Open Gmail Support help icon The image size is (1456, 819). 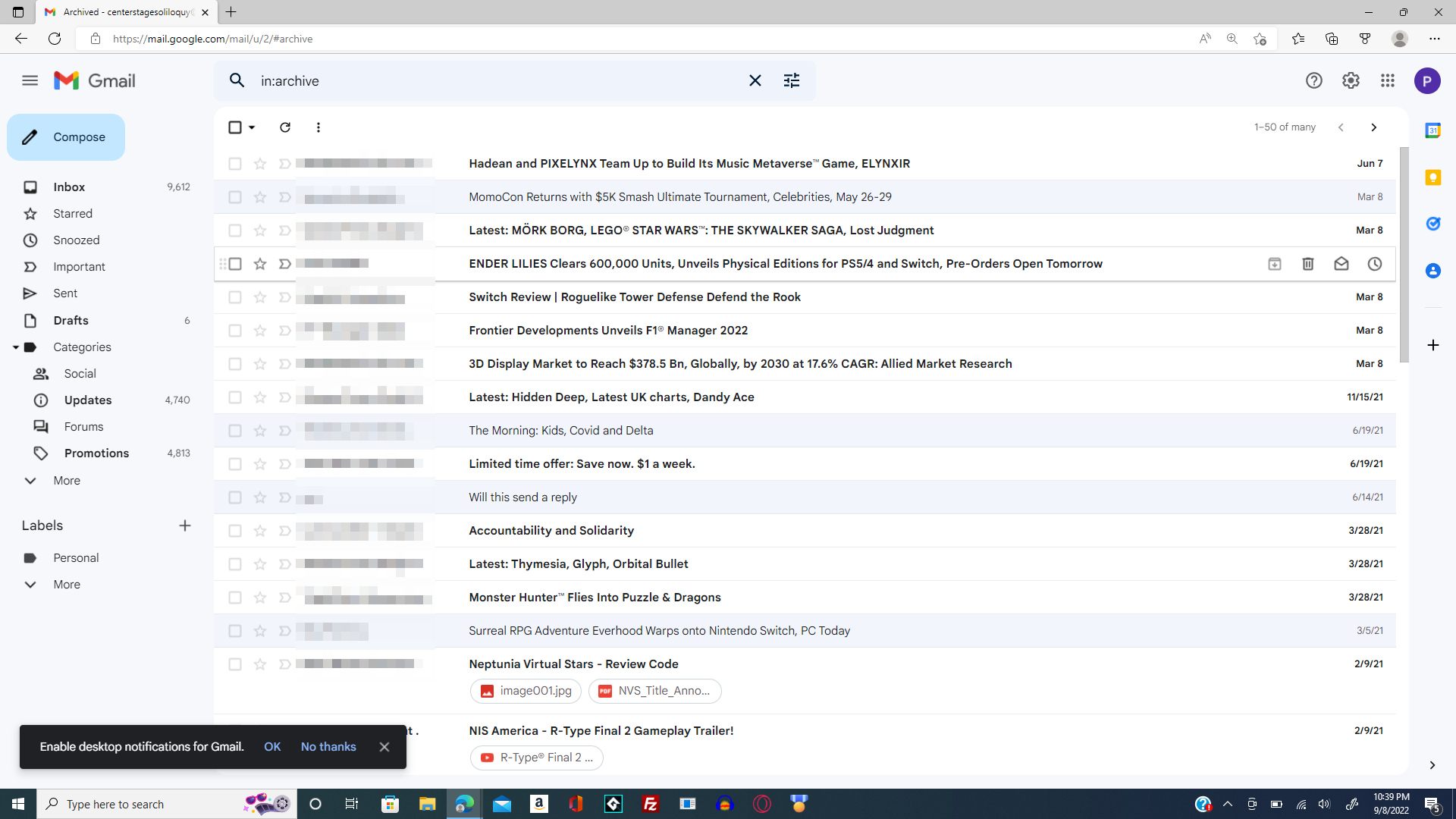tap(1314, 80)
